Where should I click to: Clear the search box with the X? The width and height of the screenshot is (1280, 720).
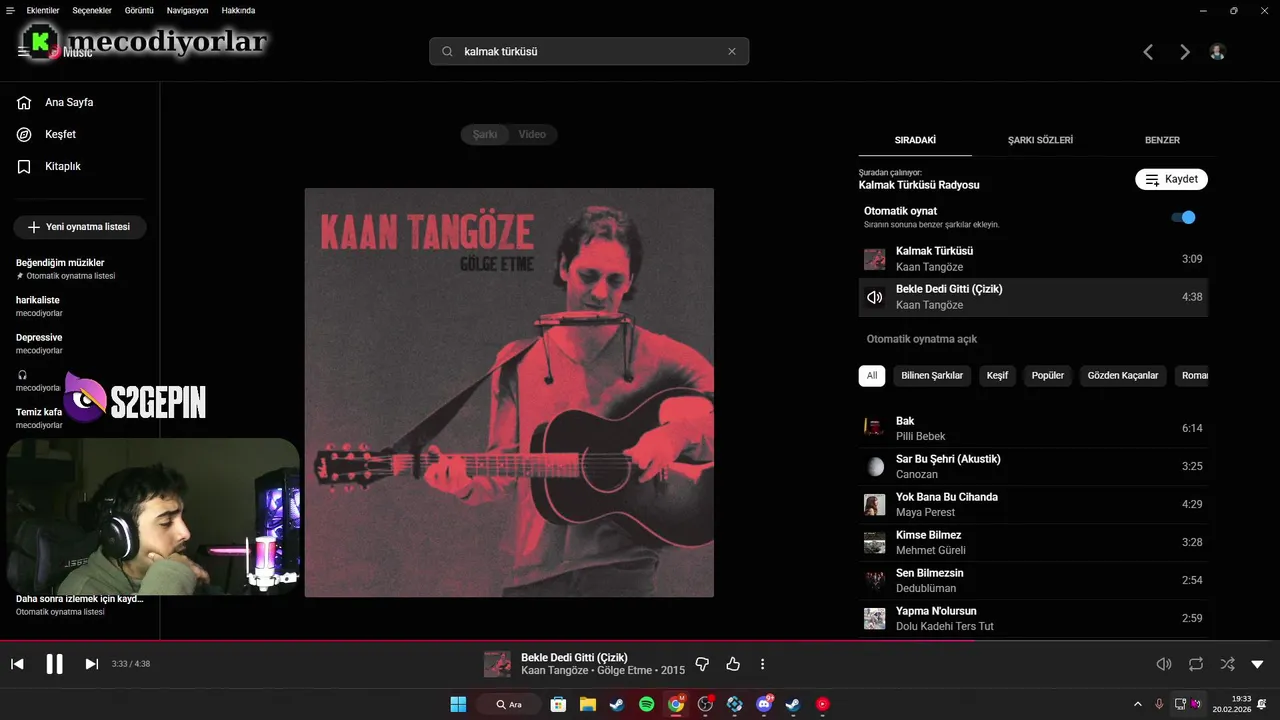pos(732,51)
